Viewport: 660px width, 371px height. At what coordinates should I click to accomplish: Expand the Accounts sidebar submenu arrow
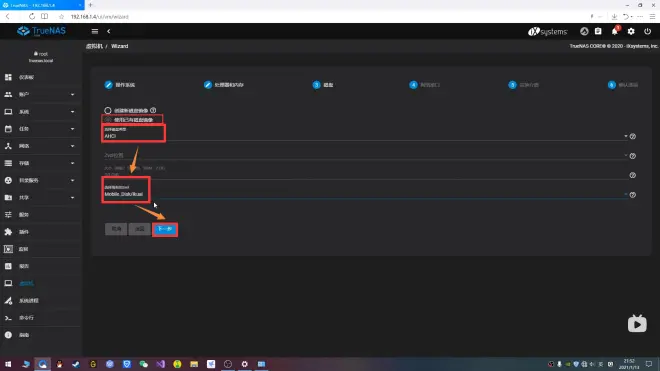(x=72, y=94)
